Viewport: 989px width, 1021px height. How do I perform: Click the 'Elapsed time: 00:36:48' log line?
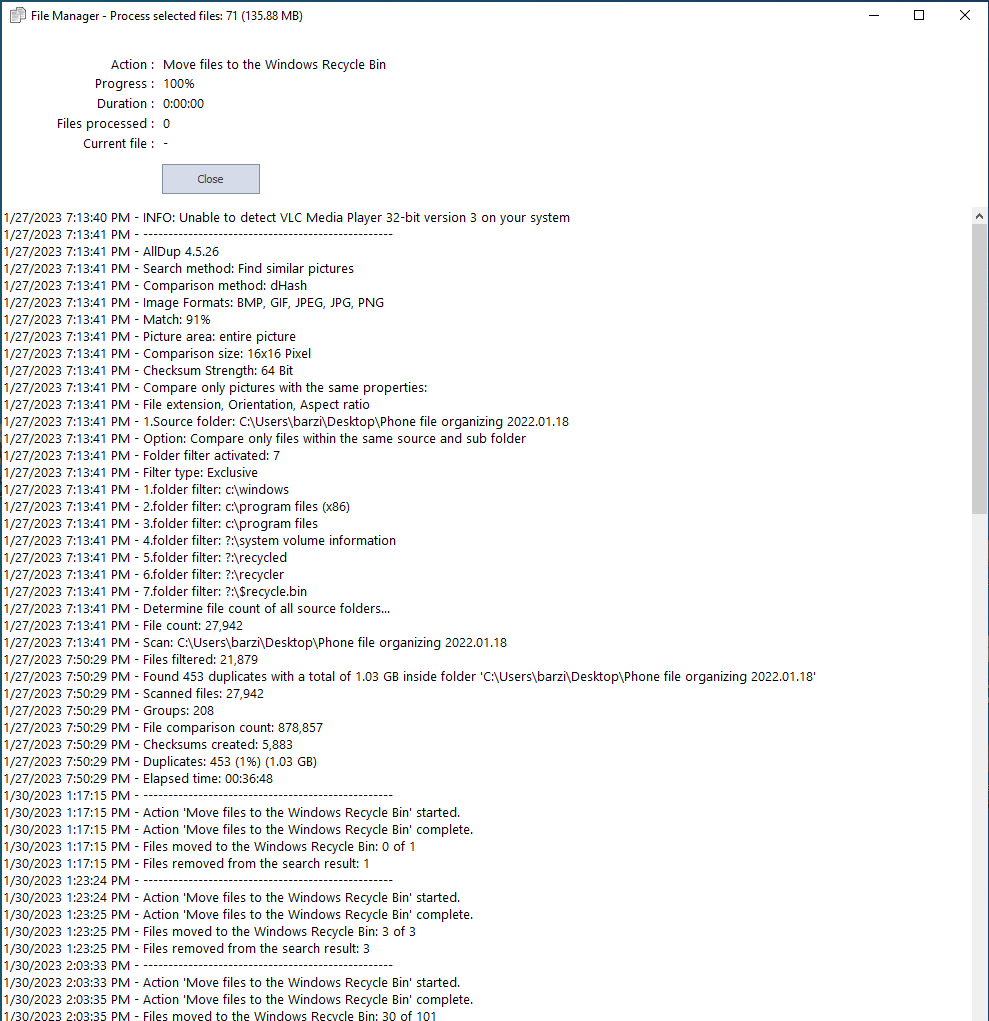click(x=208, y=779)
